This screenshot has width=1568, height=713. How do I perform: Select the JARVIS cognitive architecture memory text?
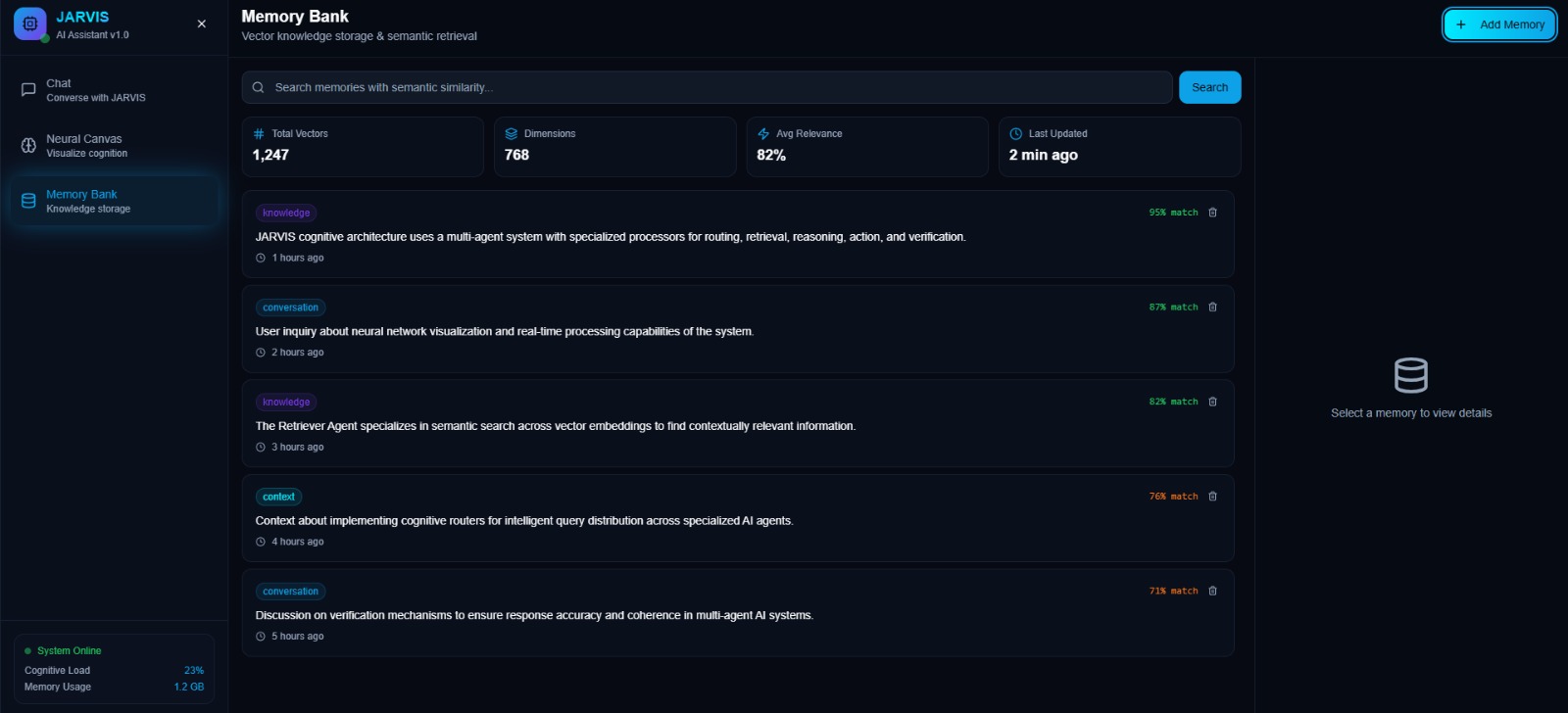pos(611,237)
